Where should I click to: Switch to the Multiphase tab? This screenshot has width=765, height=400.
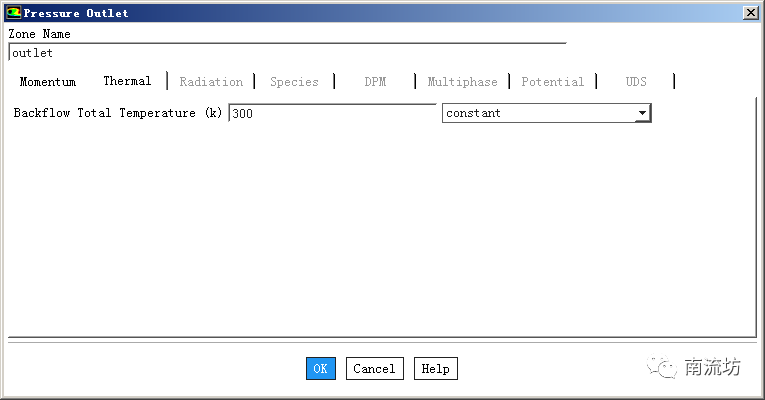(463, 81)
